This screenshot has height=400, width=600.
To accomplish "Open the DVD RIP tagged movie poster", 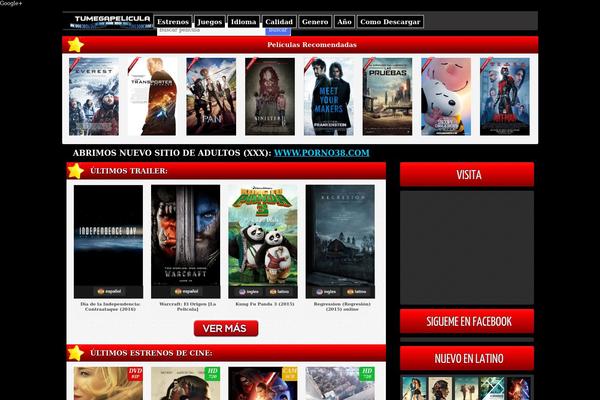I will pos(108,383).
